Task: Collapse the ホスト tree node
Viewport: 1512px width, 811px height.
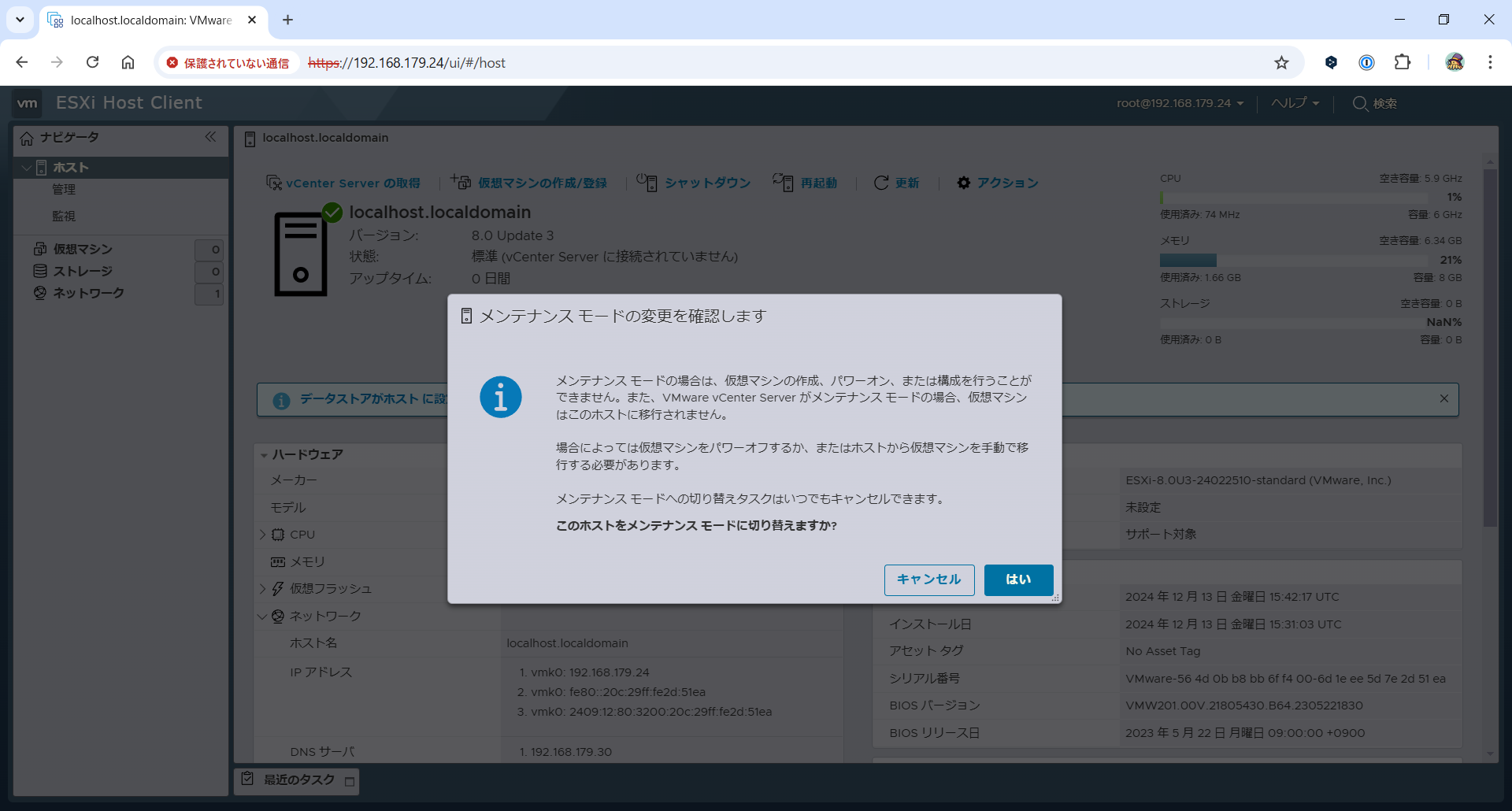Action: pyautogui.click(x=27, y=168)
